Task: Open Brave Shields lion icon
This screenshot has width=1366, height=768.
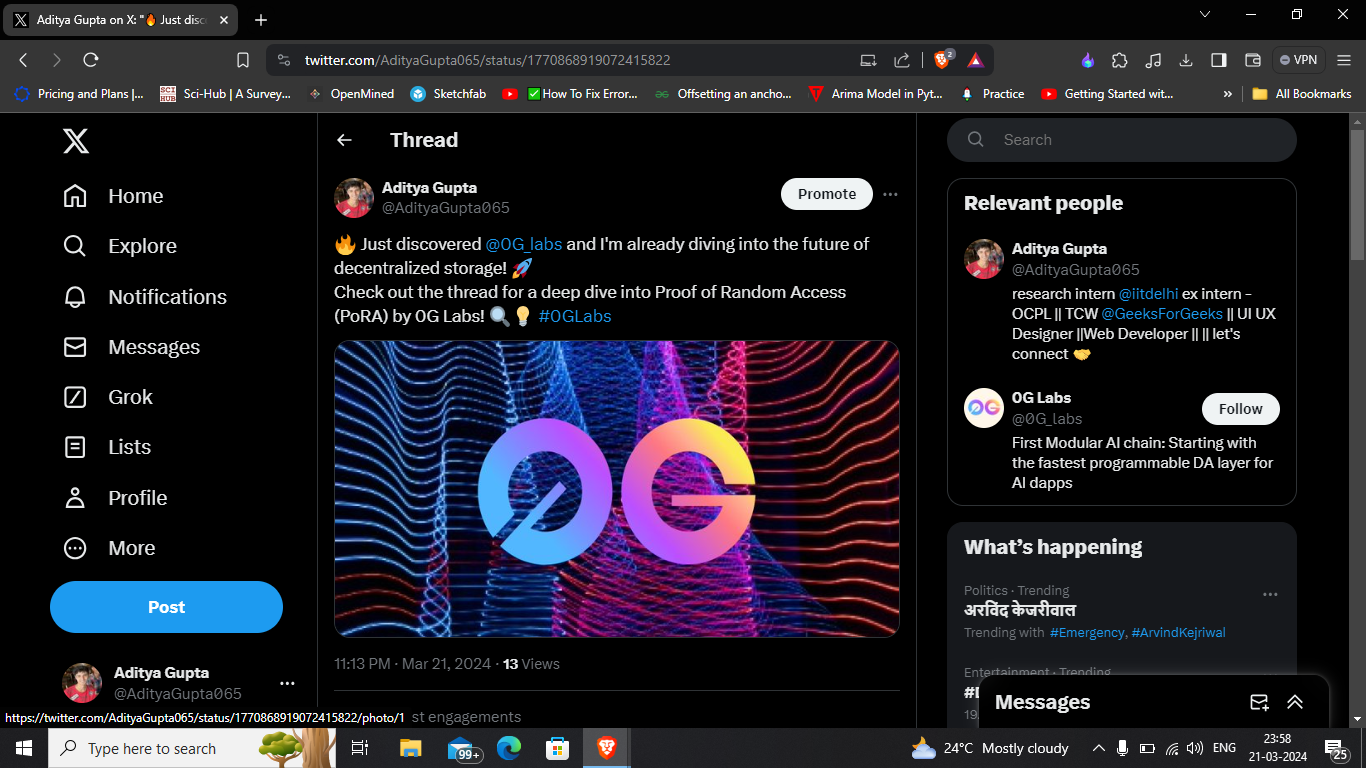Action: point(942,60)
